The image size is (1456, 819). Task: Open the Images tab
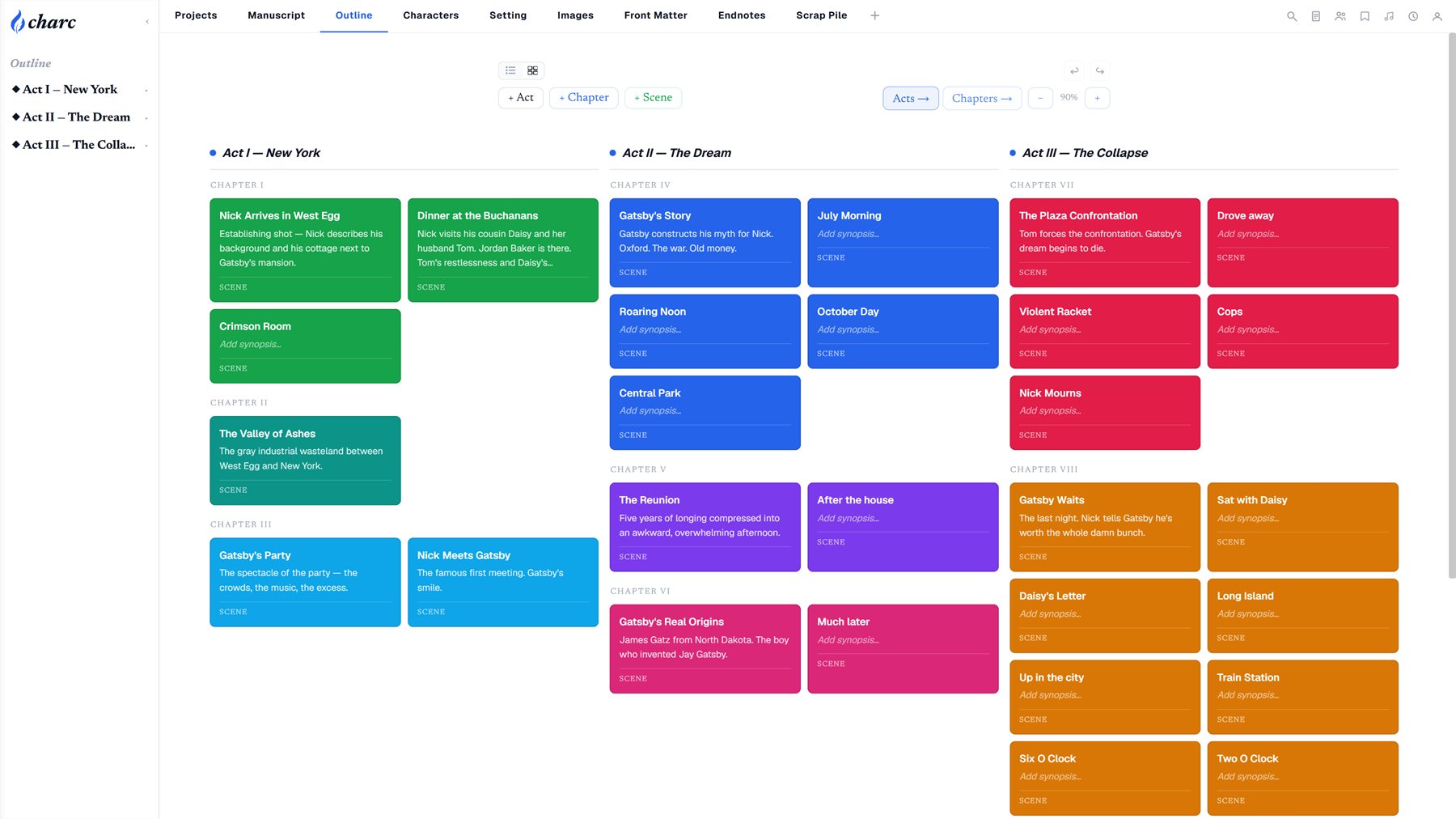coord(575,15)
